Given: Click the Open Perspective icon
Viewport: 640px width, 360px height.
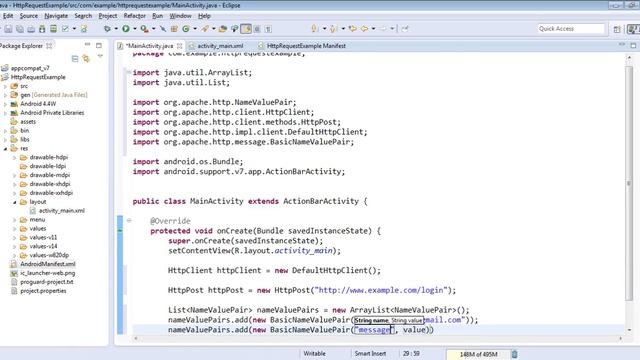Looking at the screenshot, I should 617,29.
